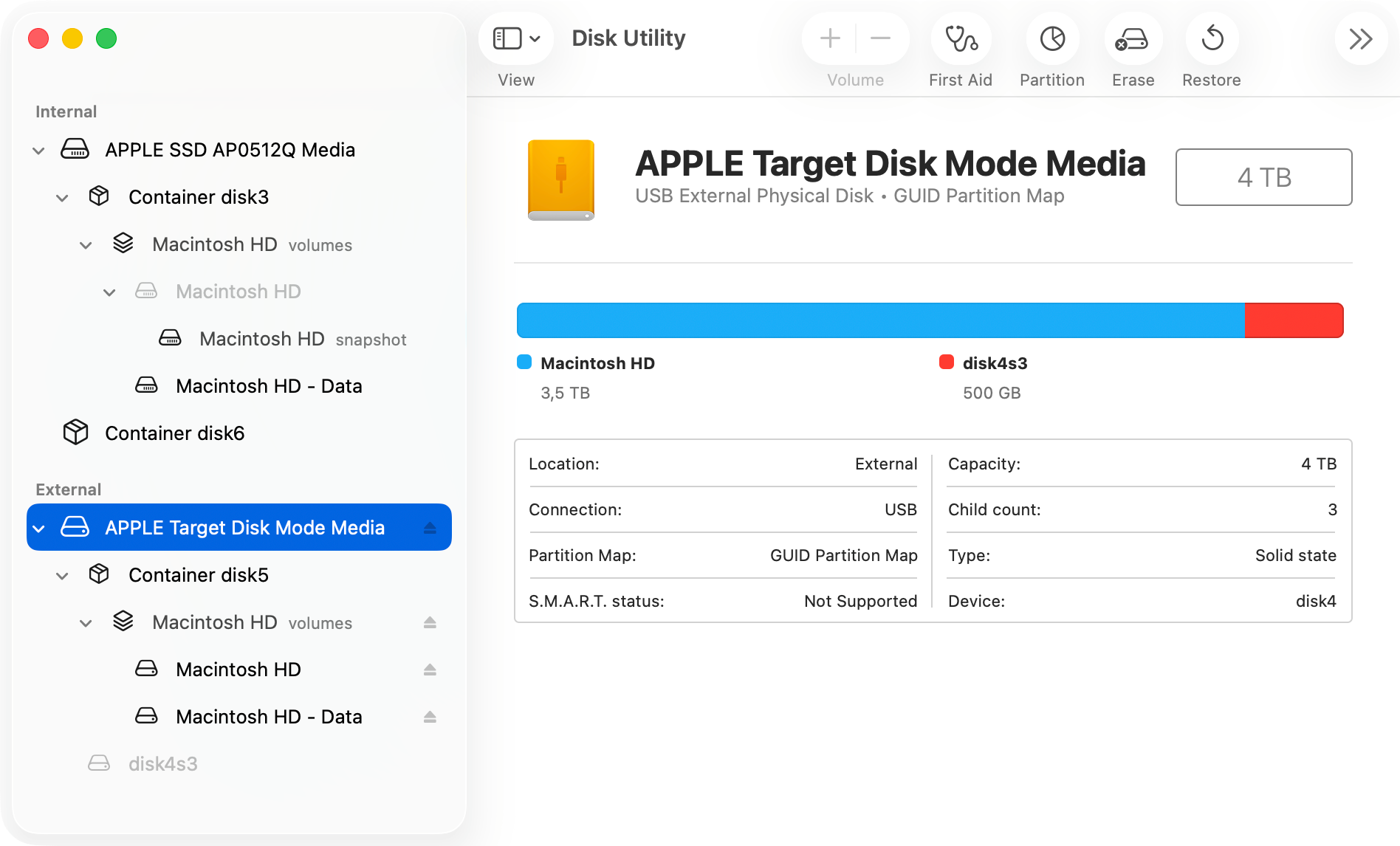
Task: Open the sidebar View options button
Action: pyautogui.click(x=516, y=38)
